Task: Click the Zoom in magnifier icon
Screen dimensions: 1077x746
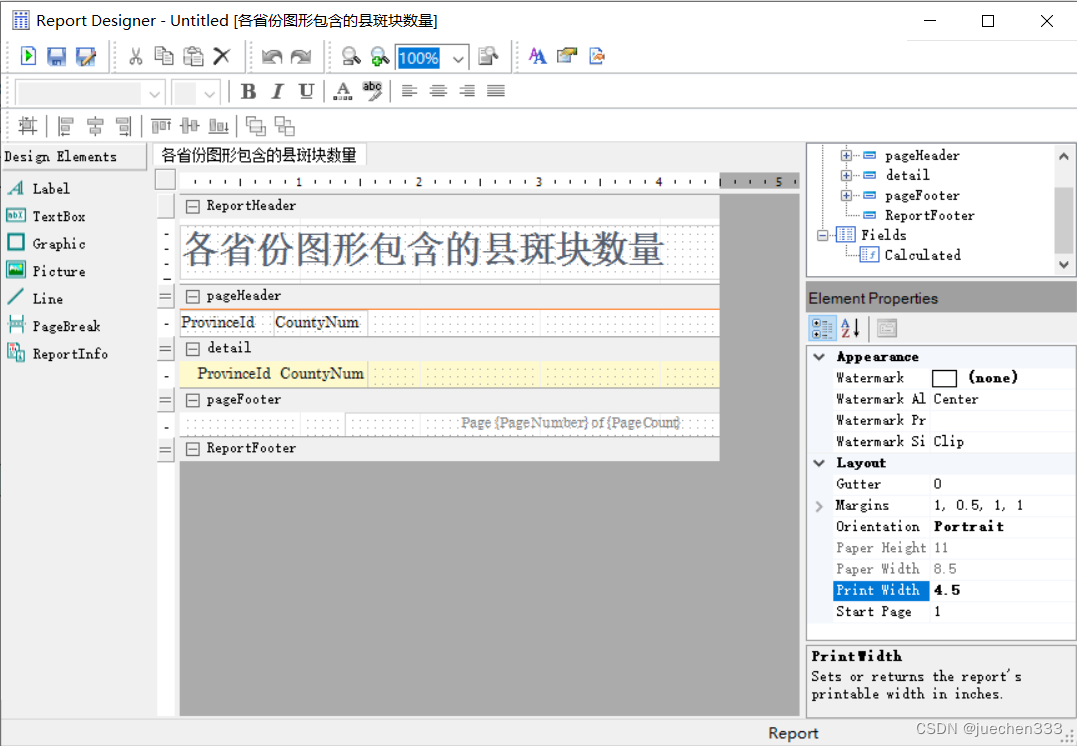Action: (380, 57)
